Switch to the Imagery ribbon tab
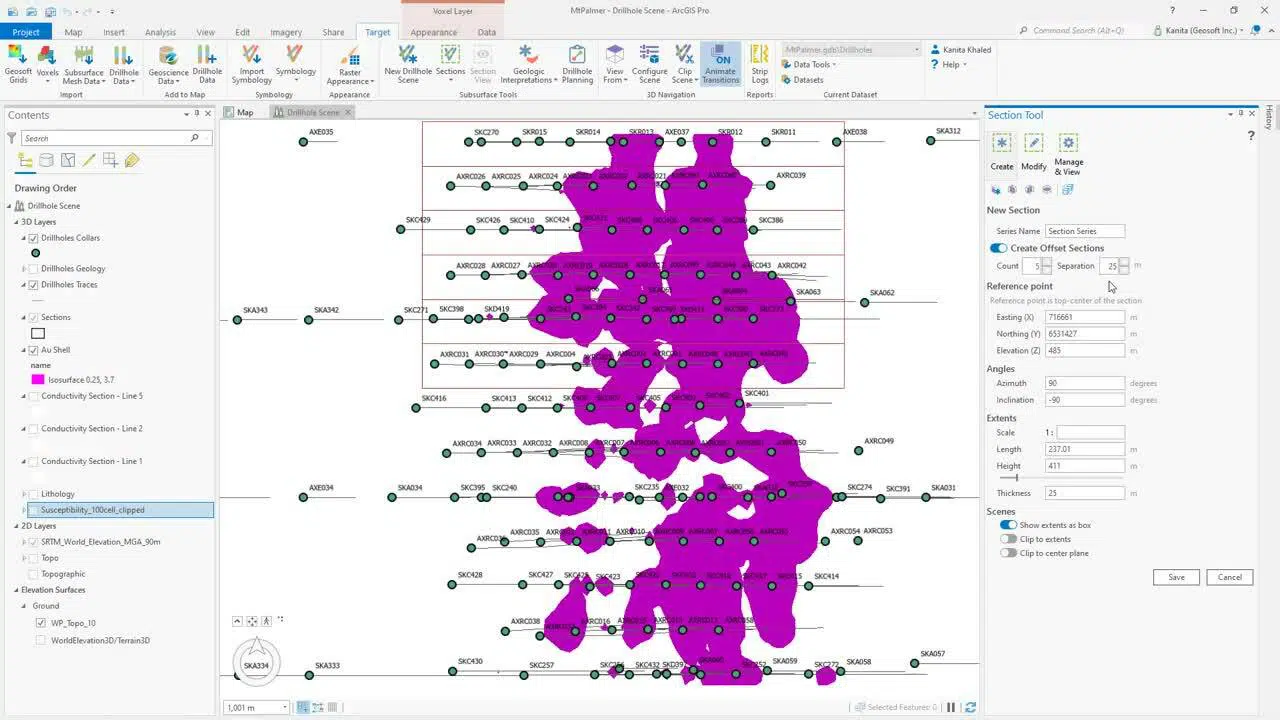This screenshot has width=1280, height=720. coord(286,32)
